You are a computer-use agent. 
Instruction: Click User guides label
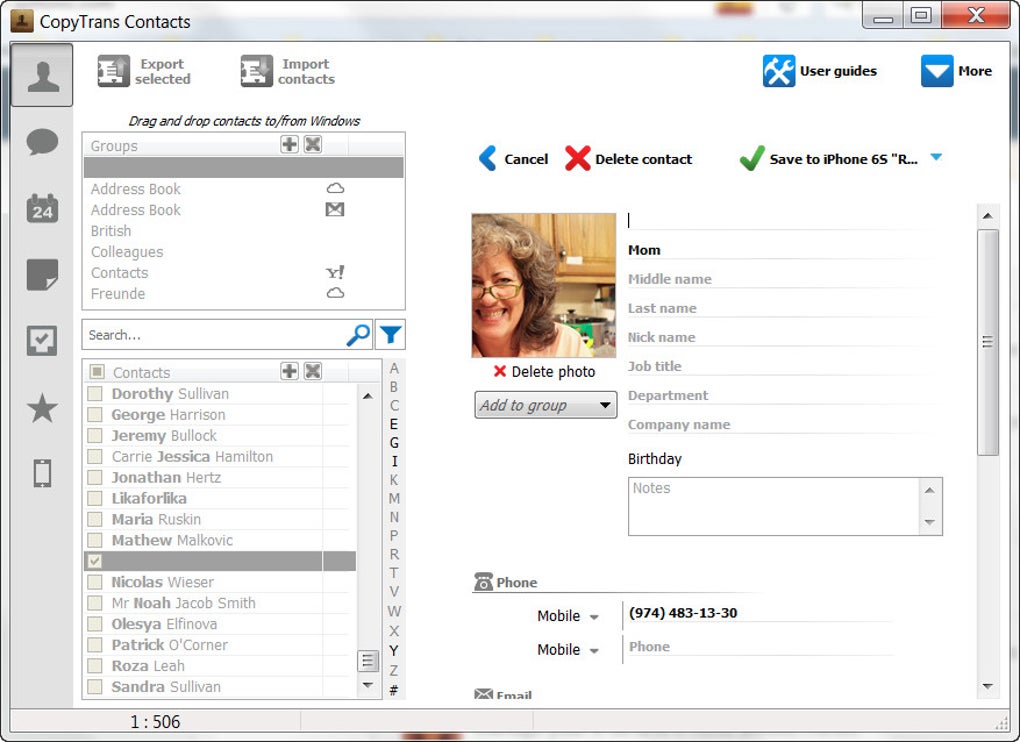(x=838, y=71)
